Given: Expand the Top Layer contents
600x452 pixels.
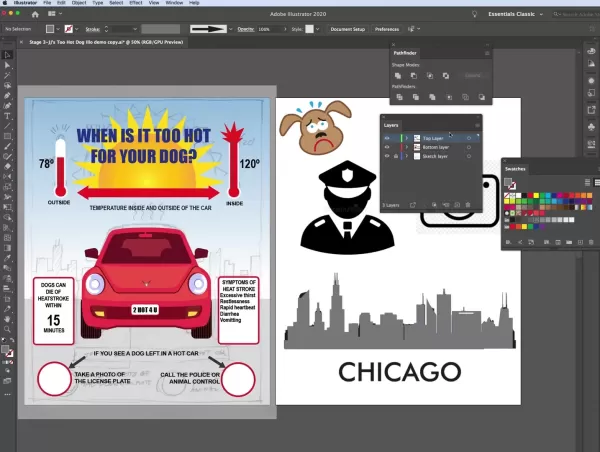Looking at the screenshot, I should tap(406, 137).
